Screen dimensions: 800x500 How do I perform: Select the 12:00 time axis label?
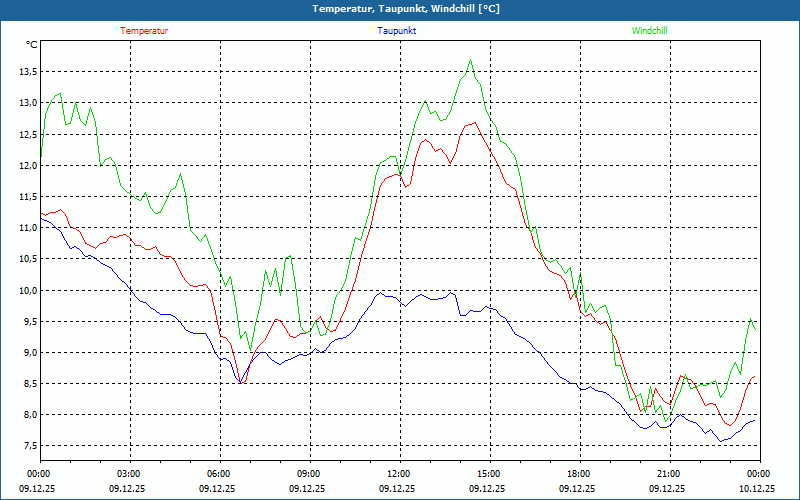click(399, 473)
